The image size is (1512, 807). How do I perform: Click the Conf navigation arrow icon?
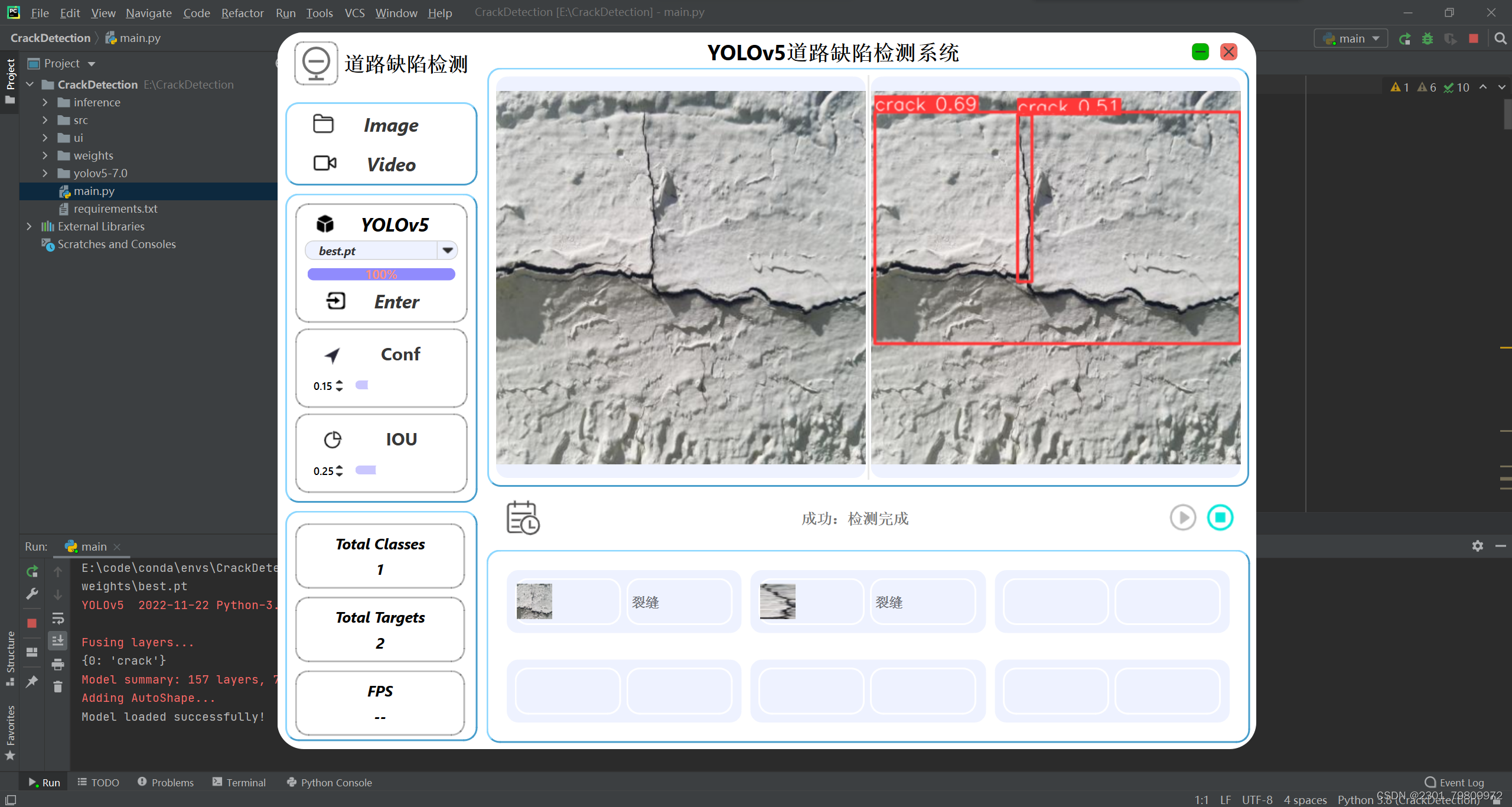[333, 355]
